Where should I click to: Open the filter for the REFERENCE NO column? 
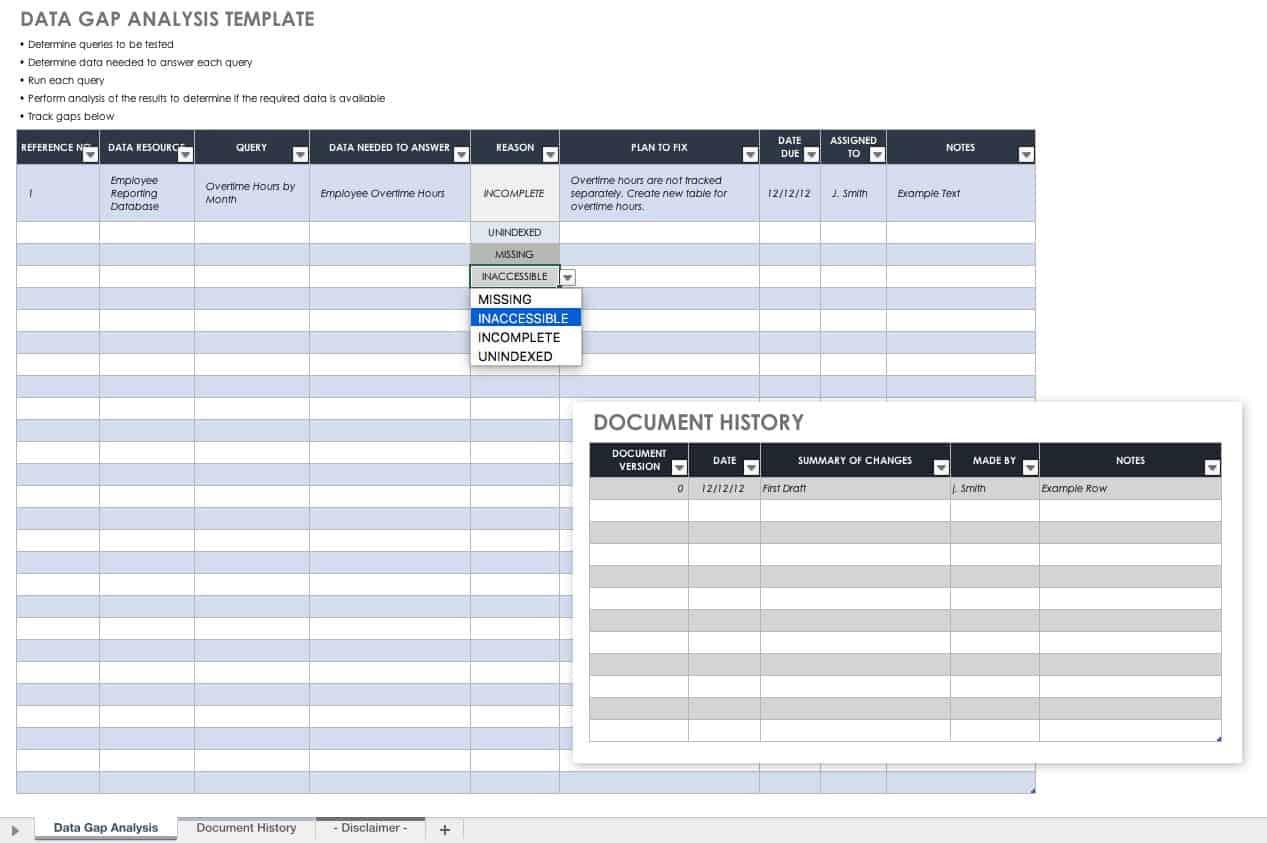(90, 156)
